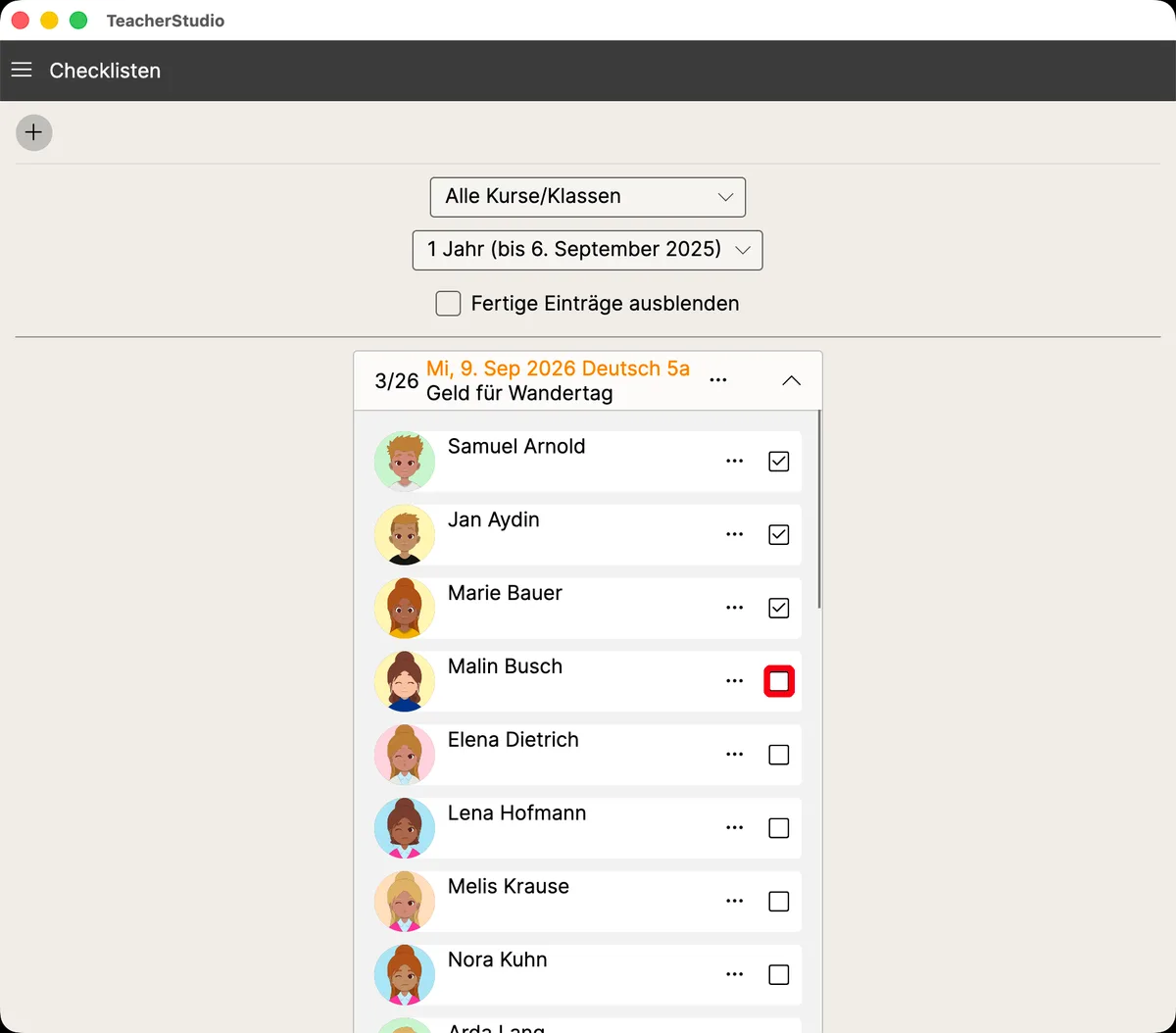Enable Fertige Einträge ausblenden checkbox
Screen dimensions: 1176x1033
click(448, 304)
